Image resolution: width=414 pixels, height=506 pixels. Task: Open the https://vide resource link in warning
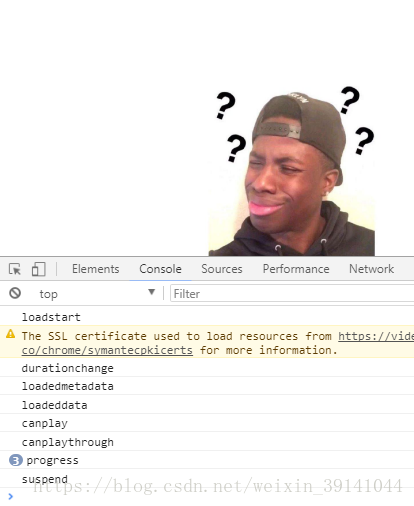pos(376,336)
